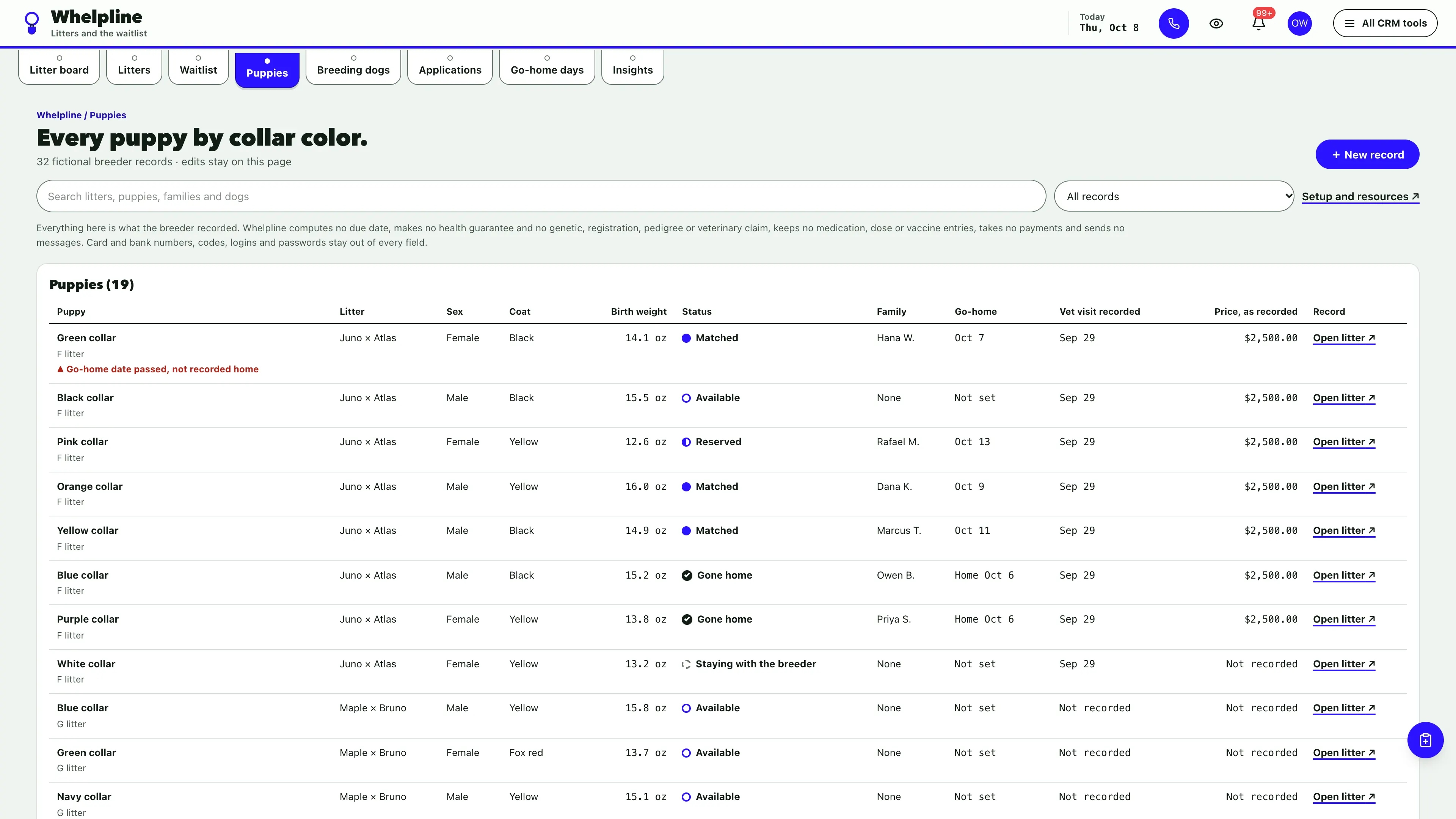Click the Staying with the breeder status icon
The height and width of the screenshot is (819, 1456).
686,664
